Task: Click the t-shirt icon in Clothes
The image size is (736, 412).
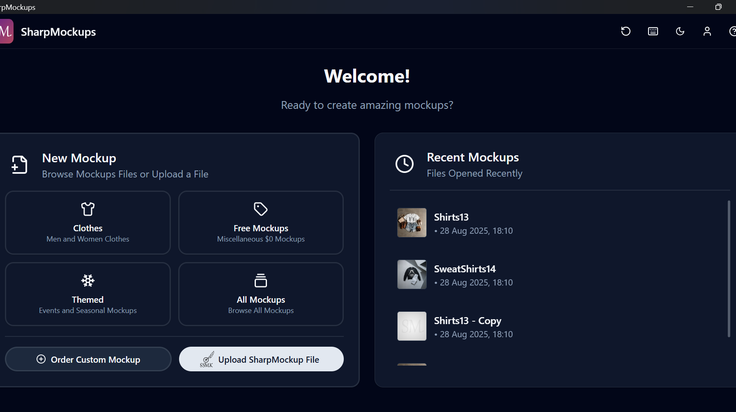Action: point(88,209)
